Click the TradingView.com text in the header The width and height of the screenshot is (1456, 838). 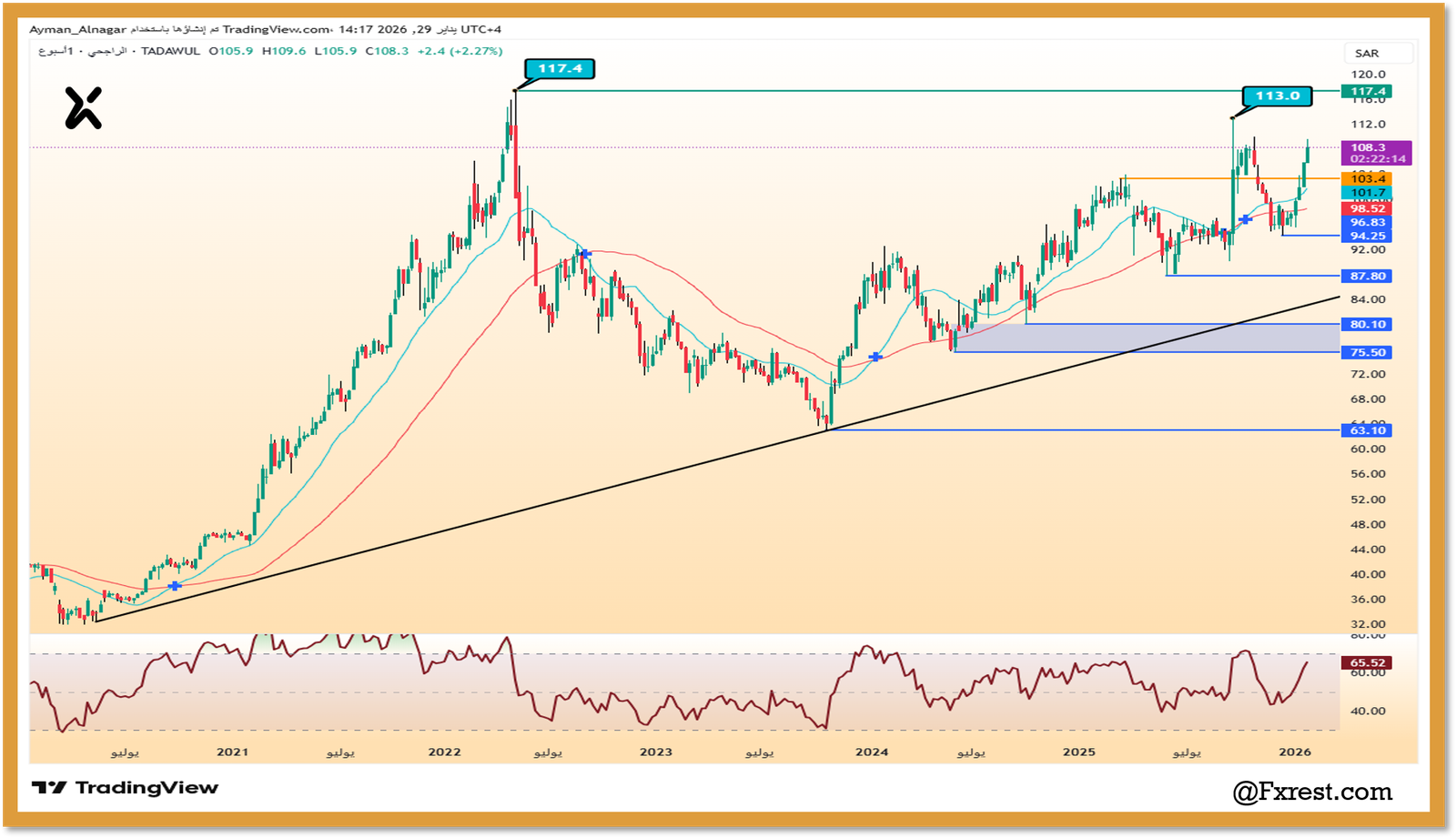click(277, 29)
